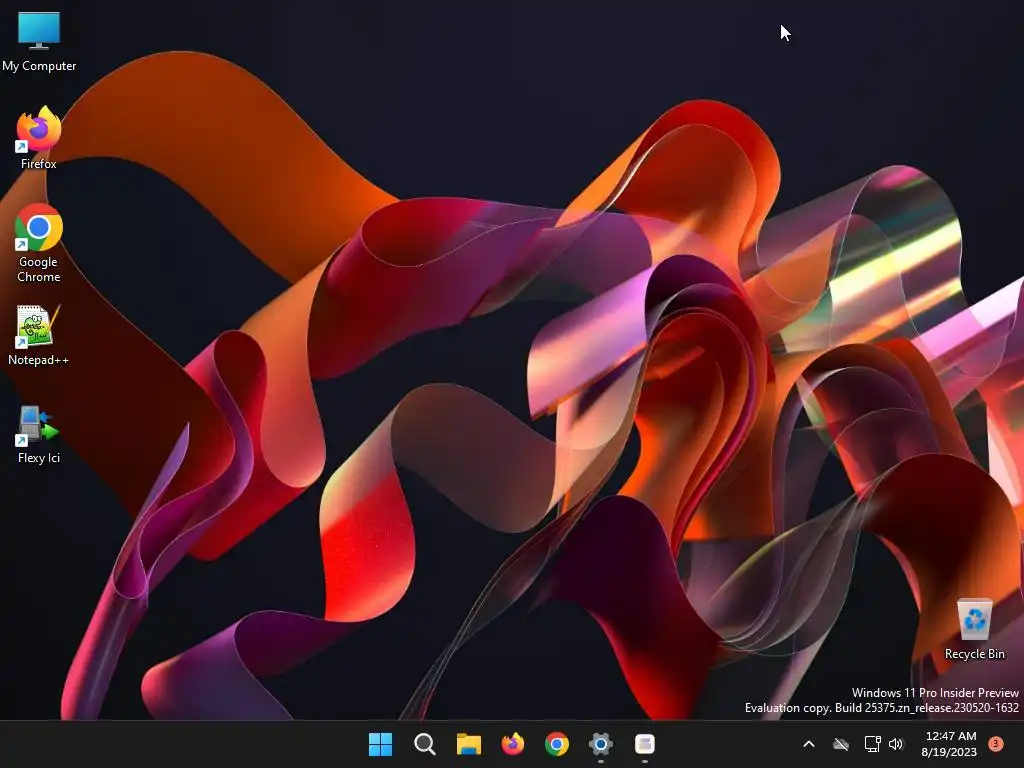
Task: Open the Windows Start menu
Action: [x=380, y=744]
